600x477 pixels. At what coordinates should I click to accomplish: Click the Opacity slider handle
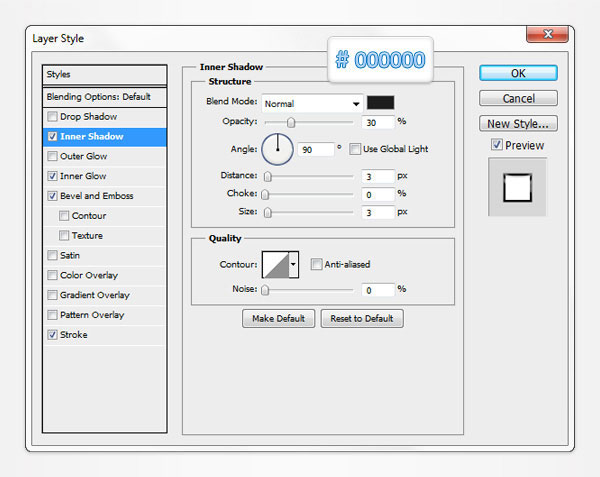coord(291,122)
